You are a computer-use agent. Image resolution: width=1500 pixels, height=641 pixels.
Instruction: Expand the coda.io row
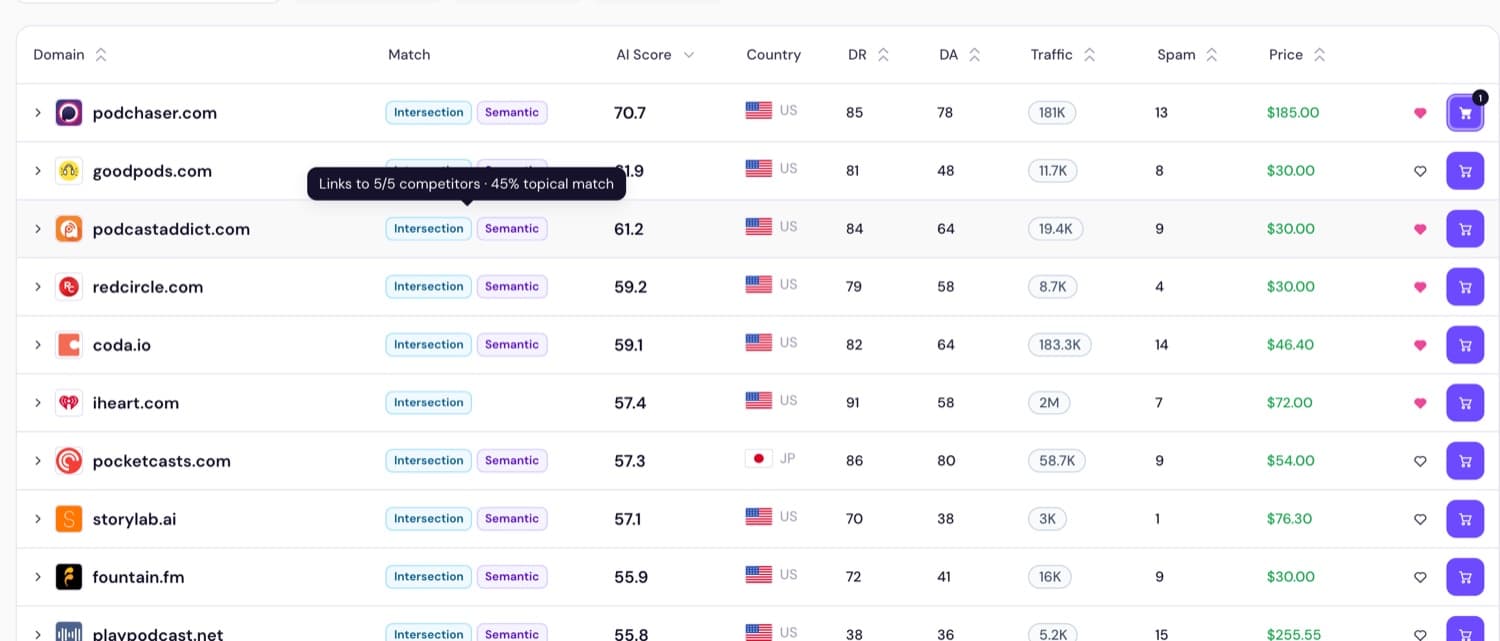coord(38,345)
